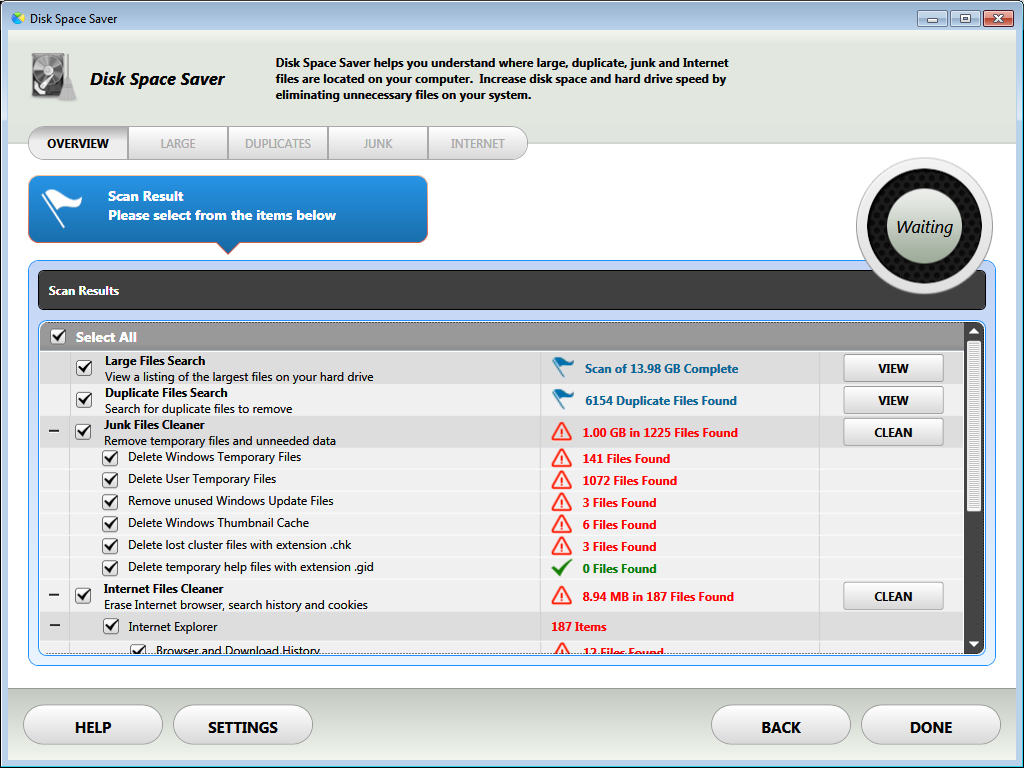Screen dimensions: 1024x768
Task: Switch to the DUPLICATES tab
Action: (278, 143)
